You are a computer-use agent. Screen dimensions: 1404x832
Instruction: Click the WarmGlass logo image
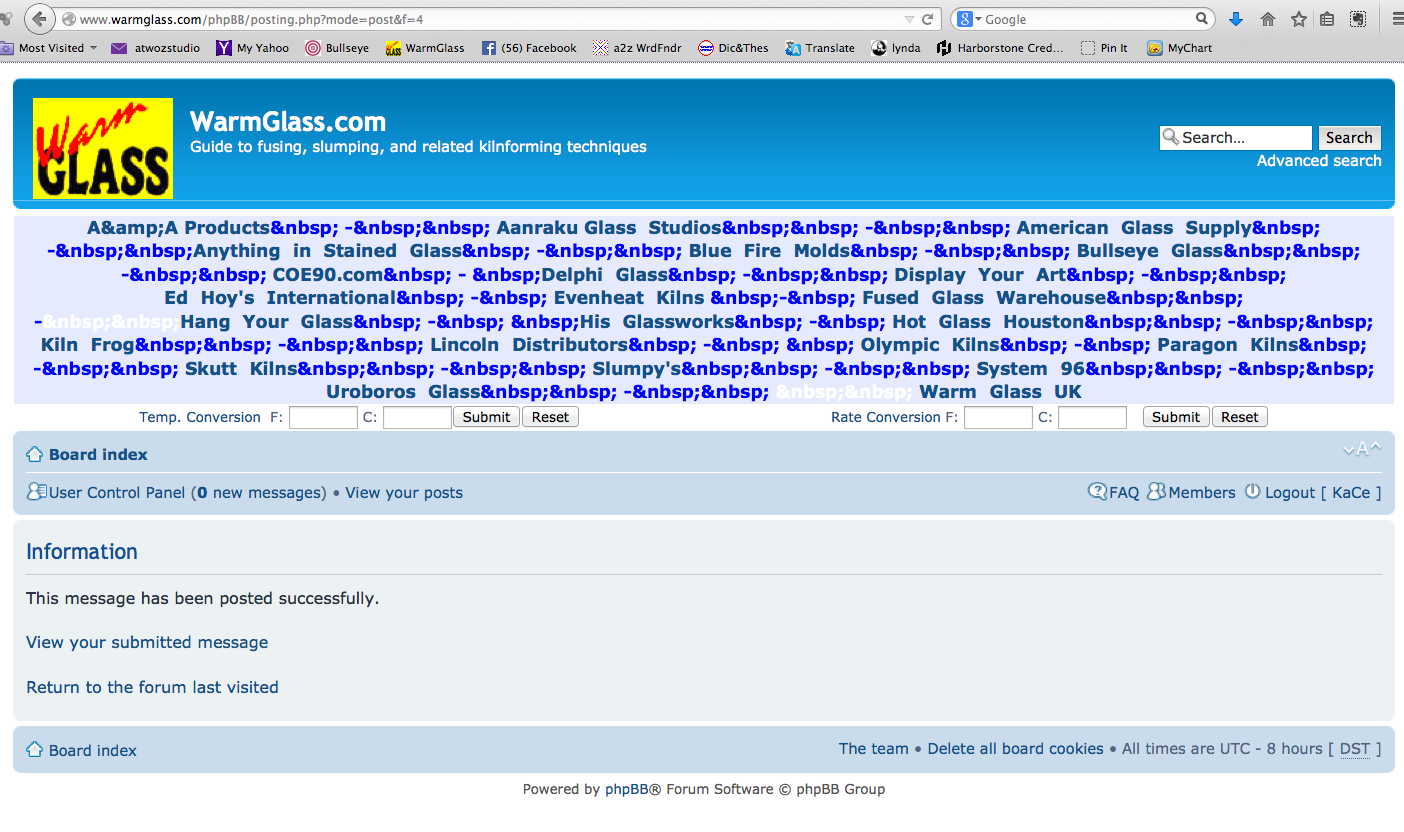point(103,148)
